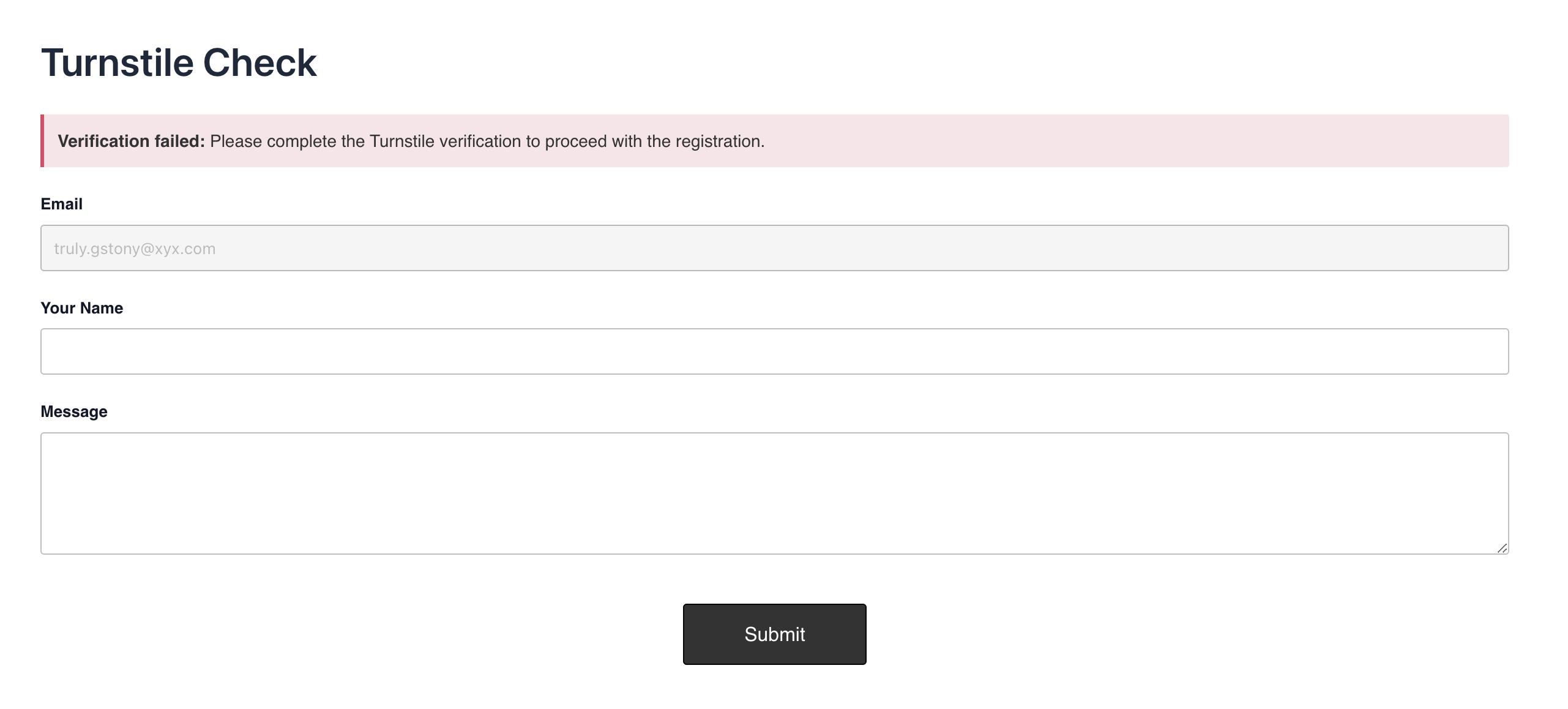Click the bold "Verification failed:" text

131,141
